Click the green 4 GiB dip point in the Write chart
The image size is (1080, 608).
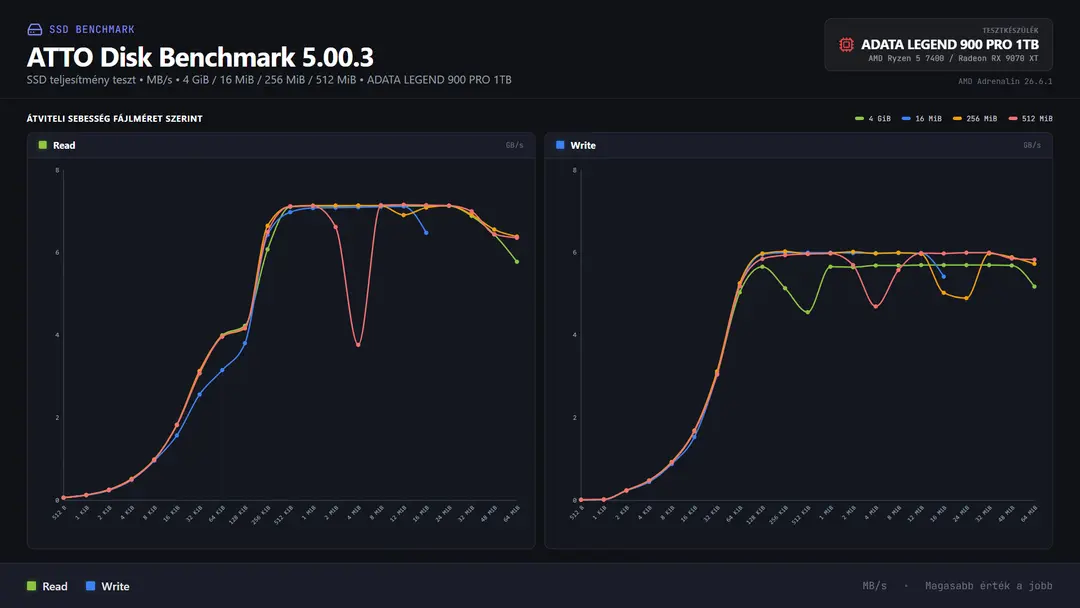pos(808,313)
